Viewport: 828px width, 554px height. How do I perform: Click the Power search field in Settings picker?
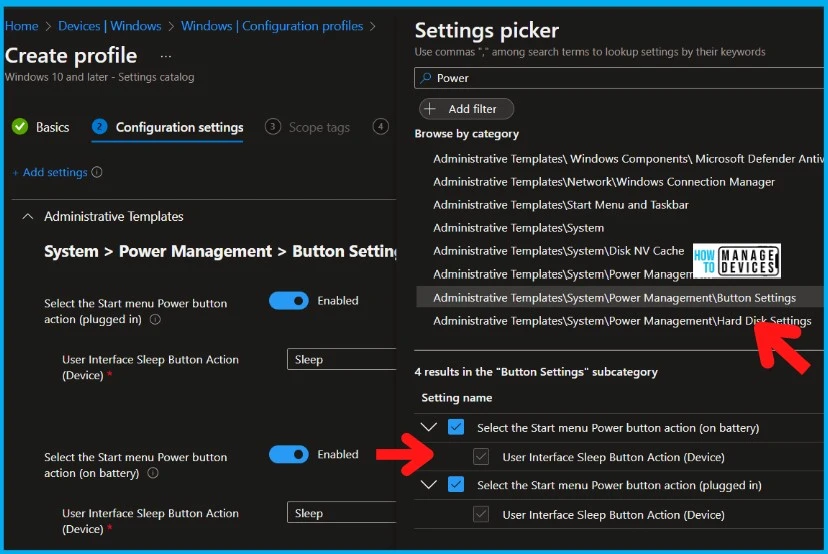619,78
